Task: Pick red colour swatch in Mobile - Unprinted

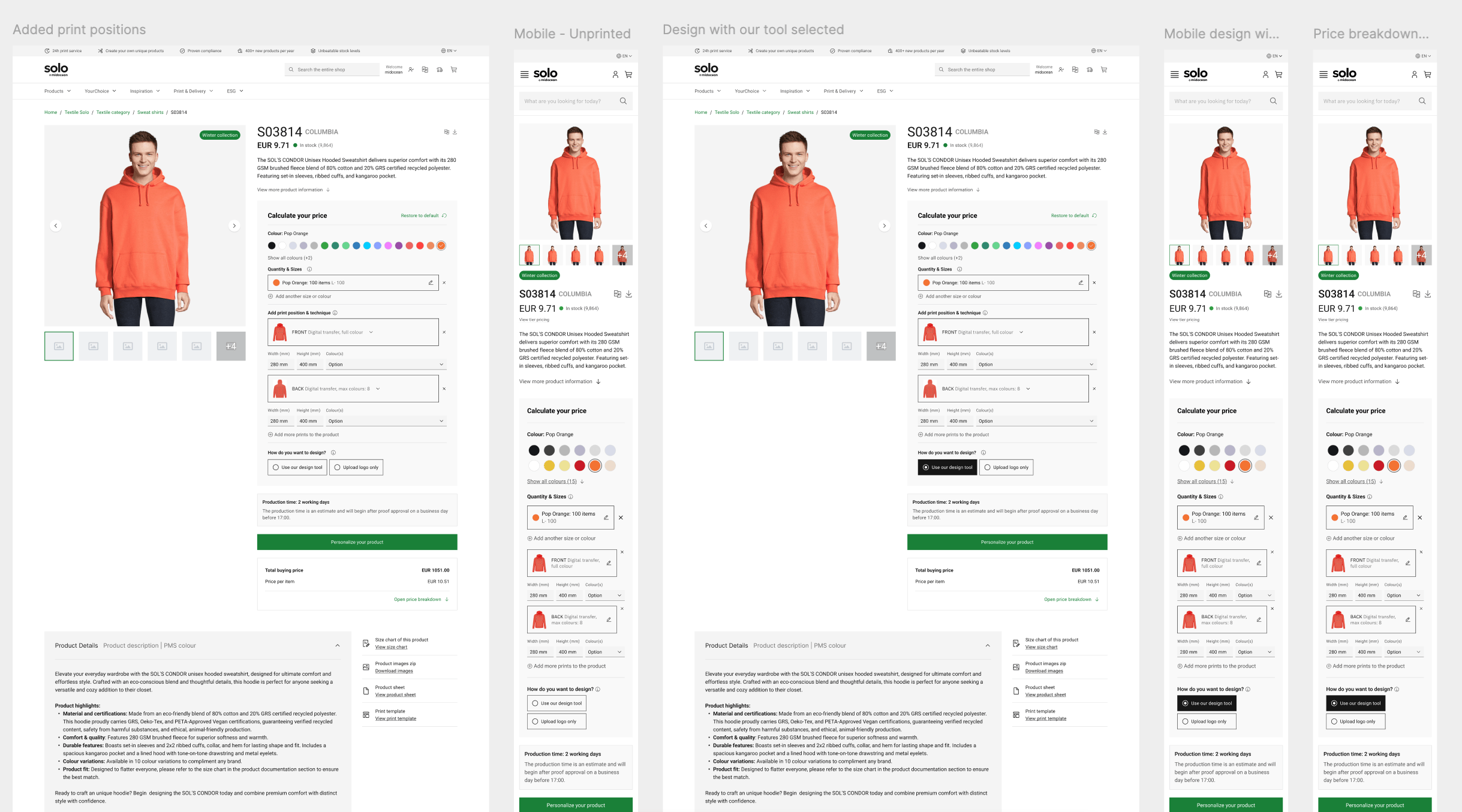Action: tap(580, 466)
